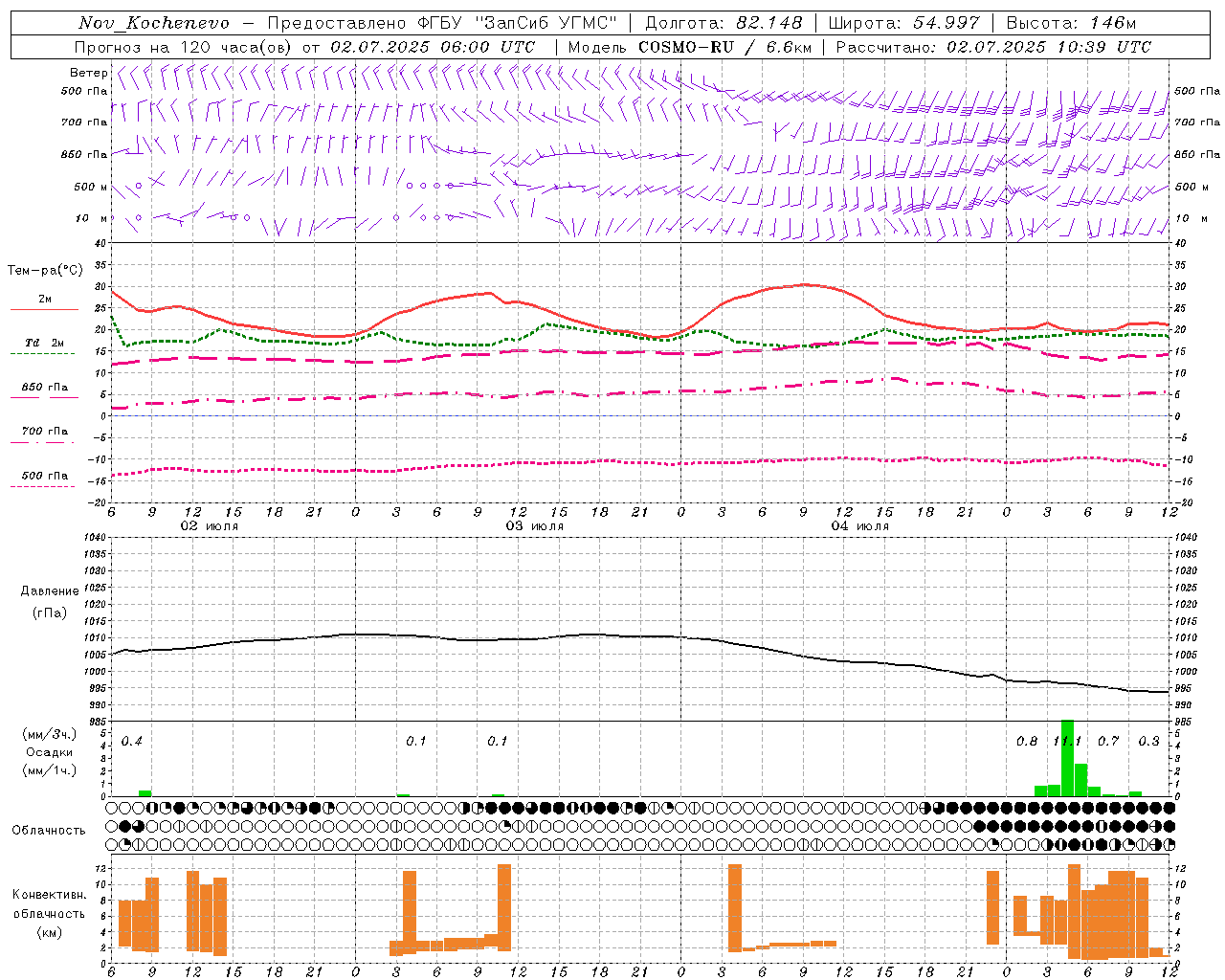Click the 'Td 2м' dew point legend entry
The width and height of the screenshot is (1225, 980).
point(45,343)
